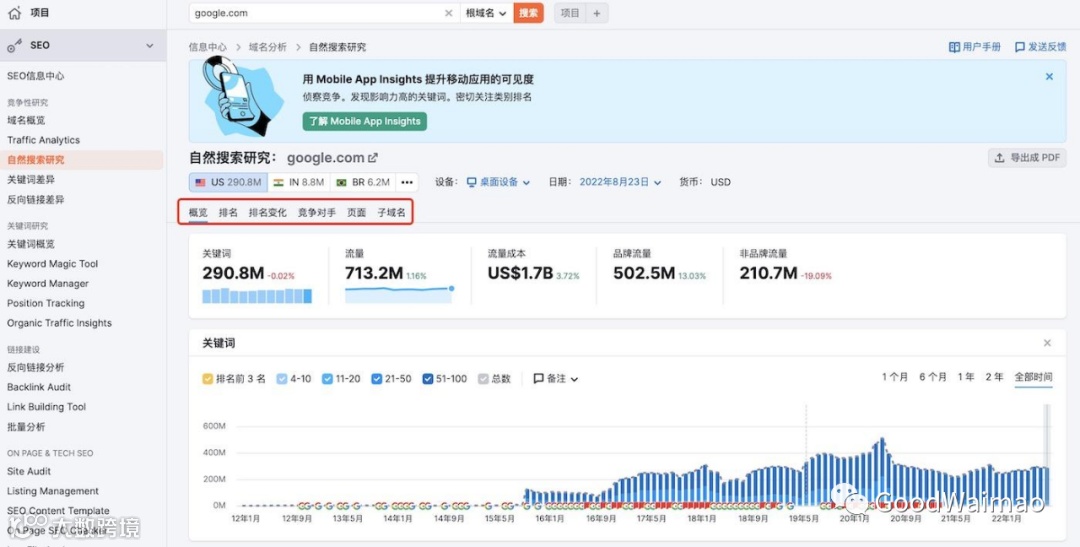Select the 全部时间 time range
The width and height of the screenshot is (1080, 547).
point(1033,378)
